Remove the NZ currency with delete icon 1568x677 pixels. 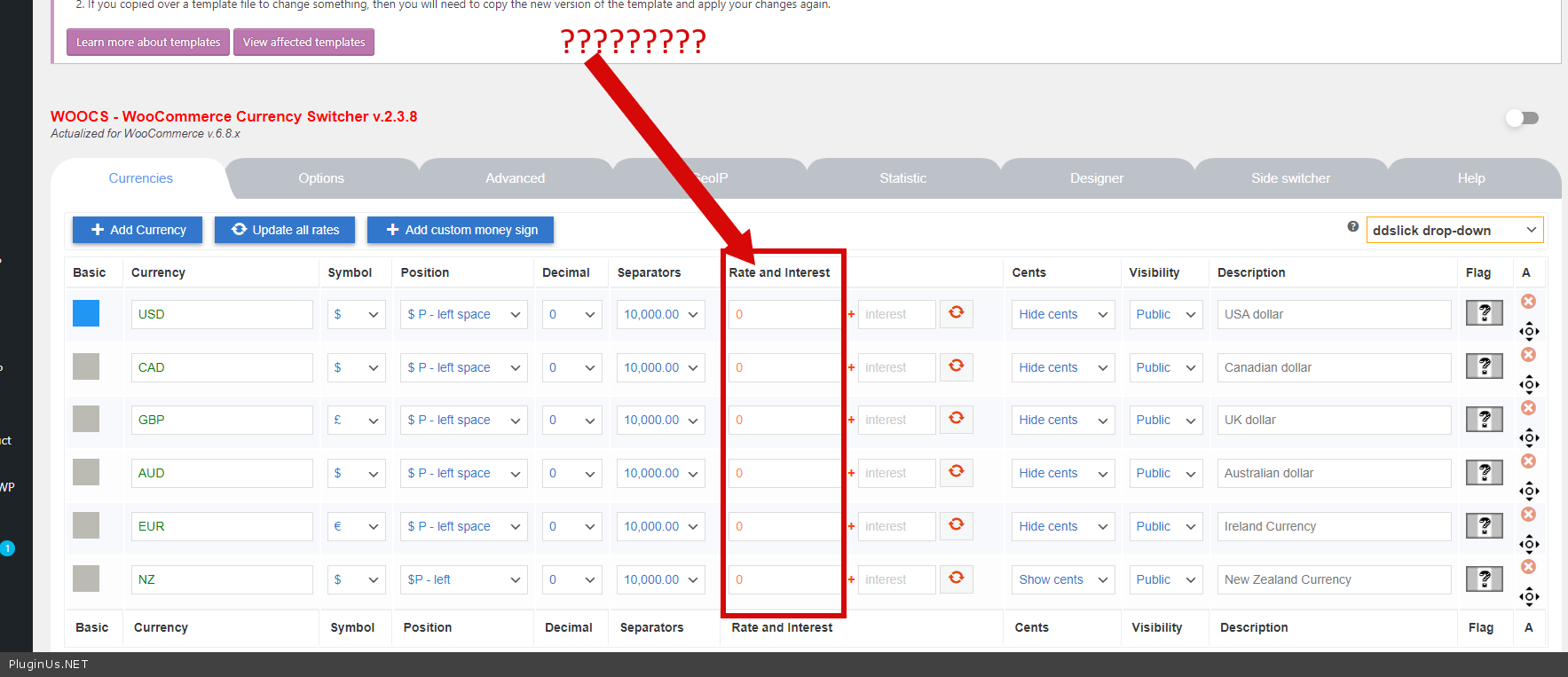pyautogui.click(x=1528, y=567)
